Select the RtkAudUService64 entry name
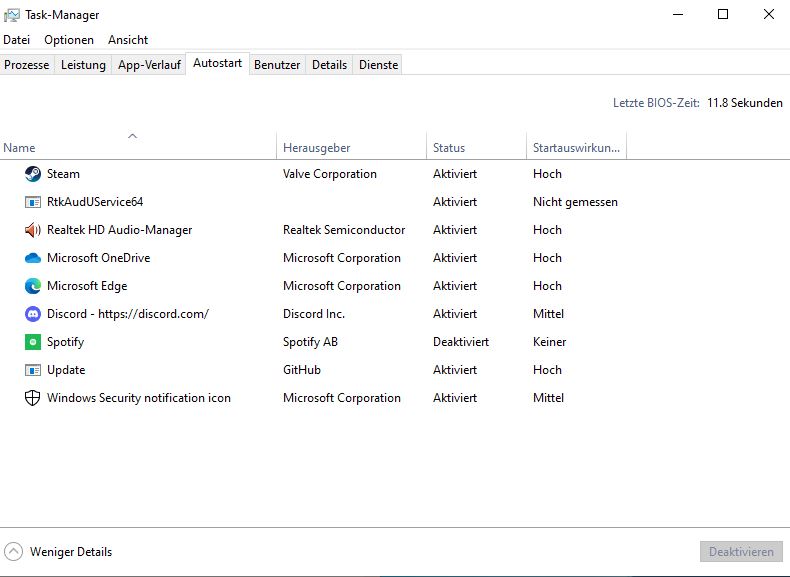 coord(95,202)
